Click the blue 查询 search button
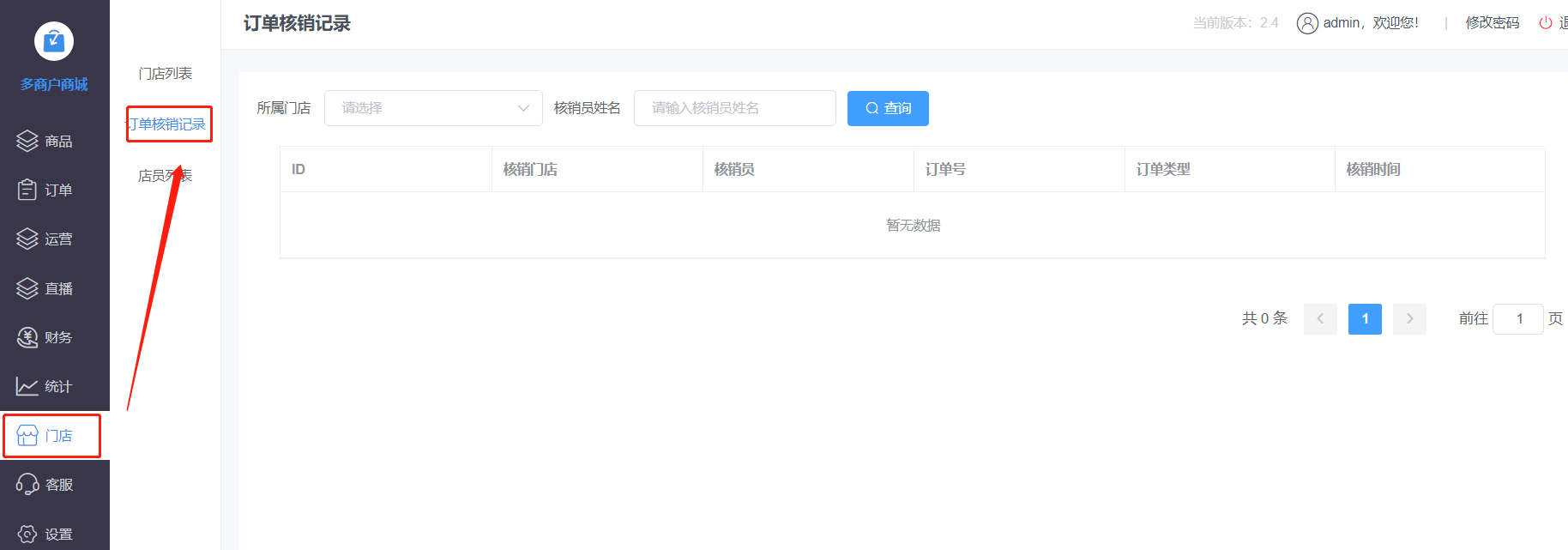The image size is (1568, 550). (888, 108)
